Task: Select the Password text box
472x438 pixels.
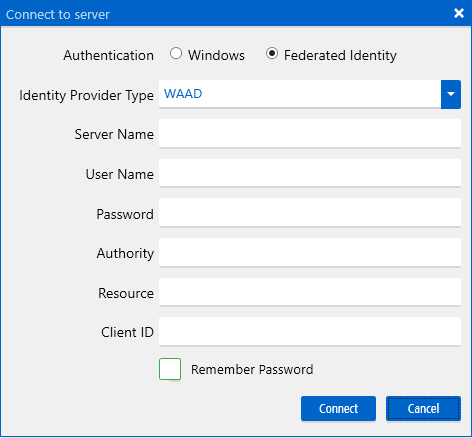Action: coord(310,213)
